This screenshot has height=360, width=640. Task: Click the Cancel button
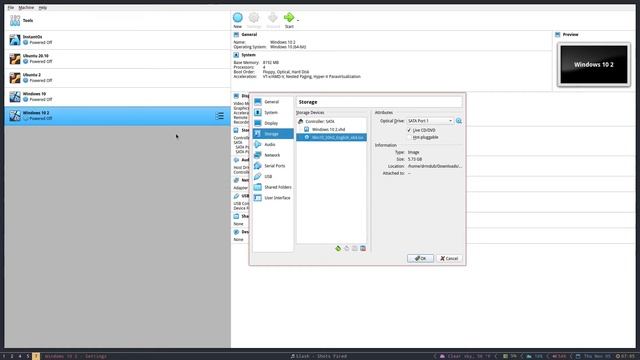pos(449,258)
